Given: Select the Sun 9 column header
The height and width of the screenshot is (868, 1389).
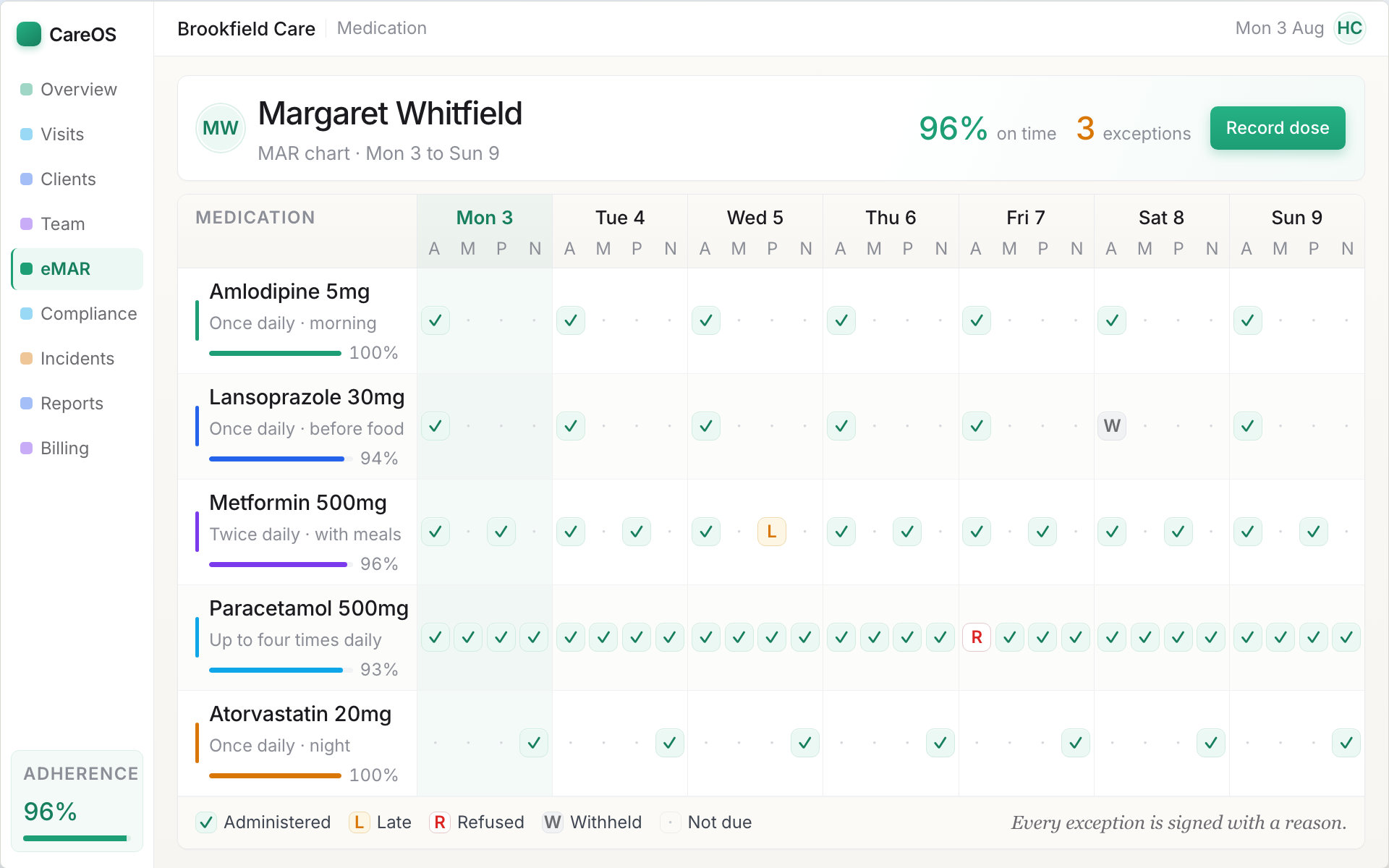Looking at the screenshot, I should click(1297, 218).
